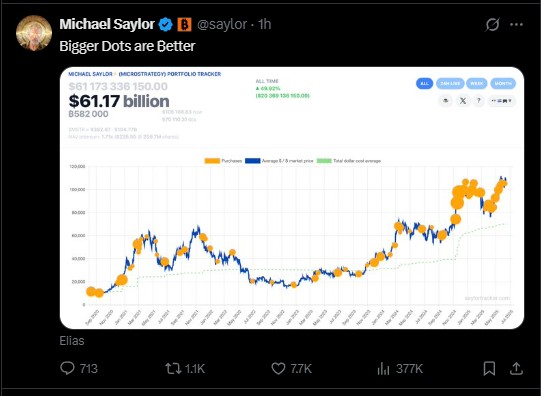This screenshot has width=541, height=396.
Task: Expand the currency and language dropdown in tracker
Action: 502,101
